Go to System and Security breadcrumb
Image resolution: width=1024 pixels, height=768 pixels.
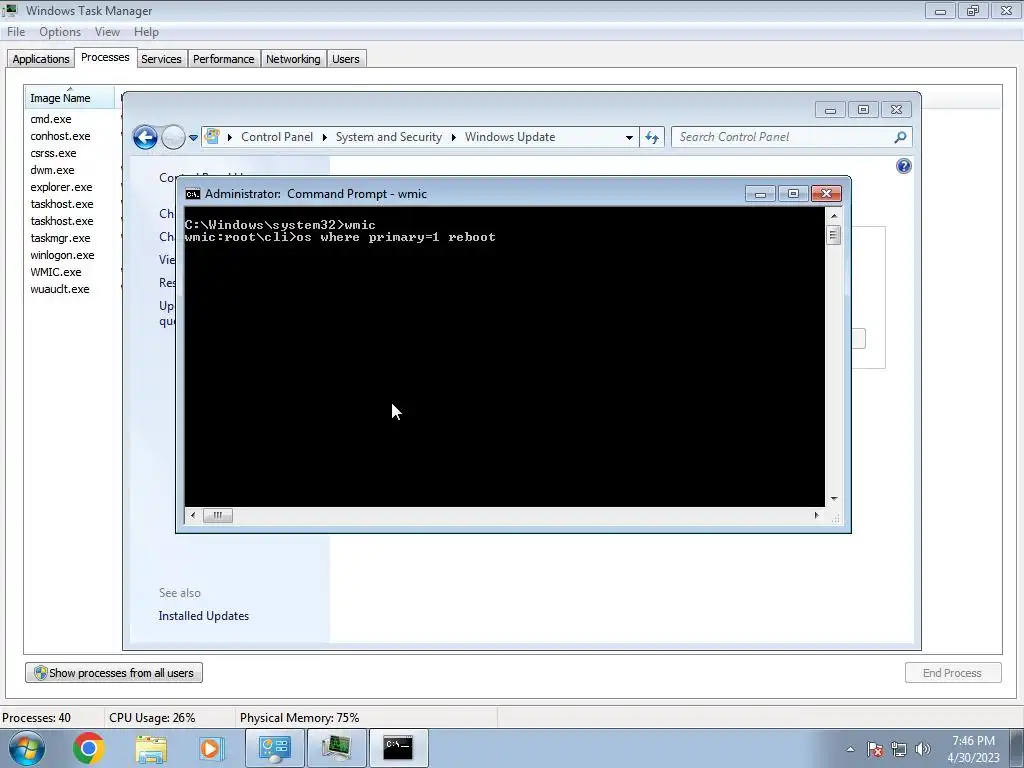(389, 137)
